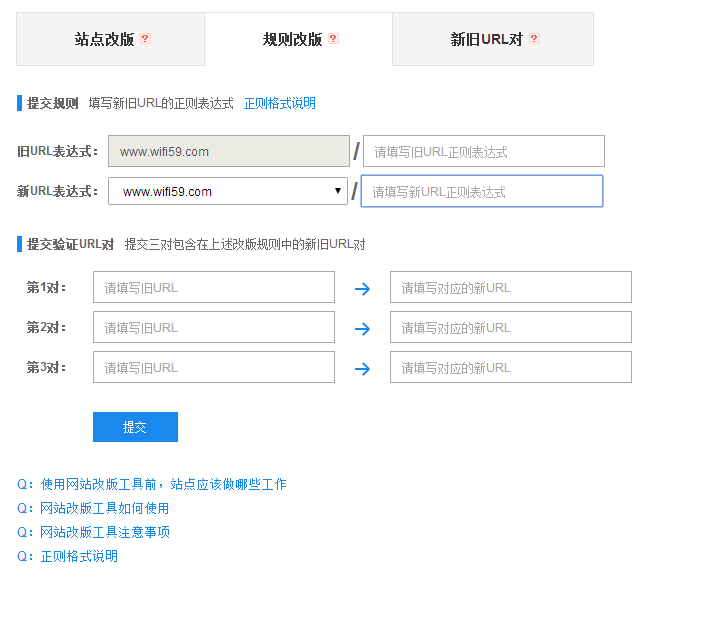Click the help icon beside 站点改版 tab
Image resolution: width=701 pixels, height=623 pixels.
click(145, 39)
